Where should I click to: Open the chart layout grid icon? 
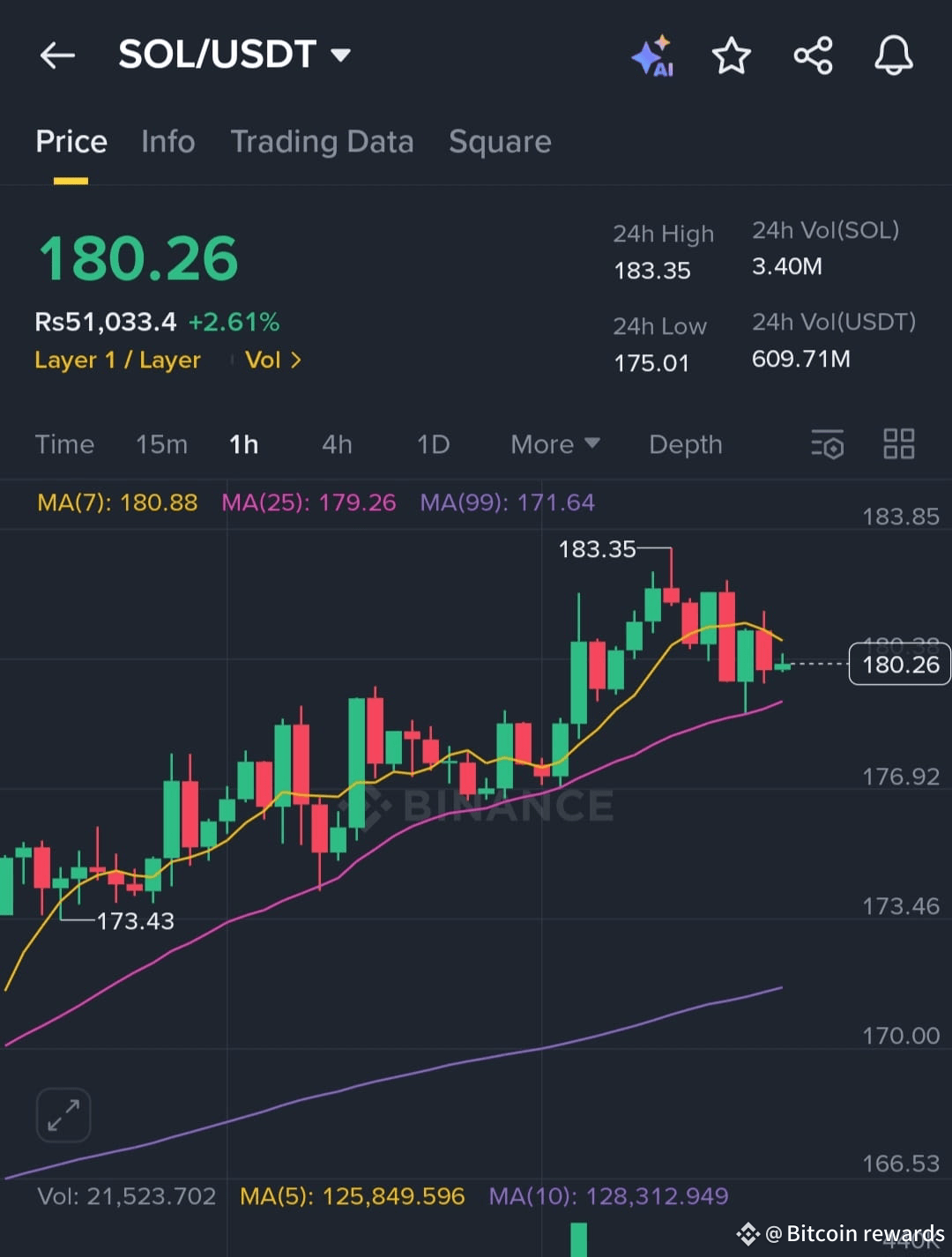(899, 444)
